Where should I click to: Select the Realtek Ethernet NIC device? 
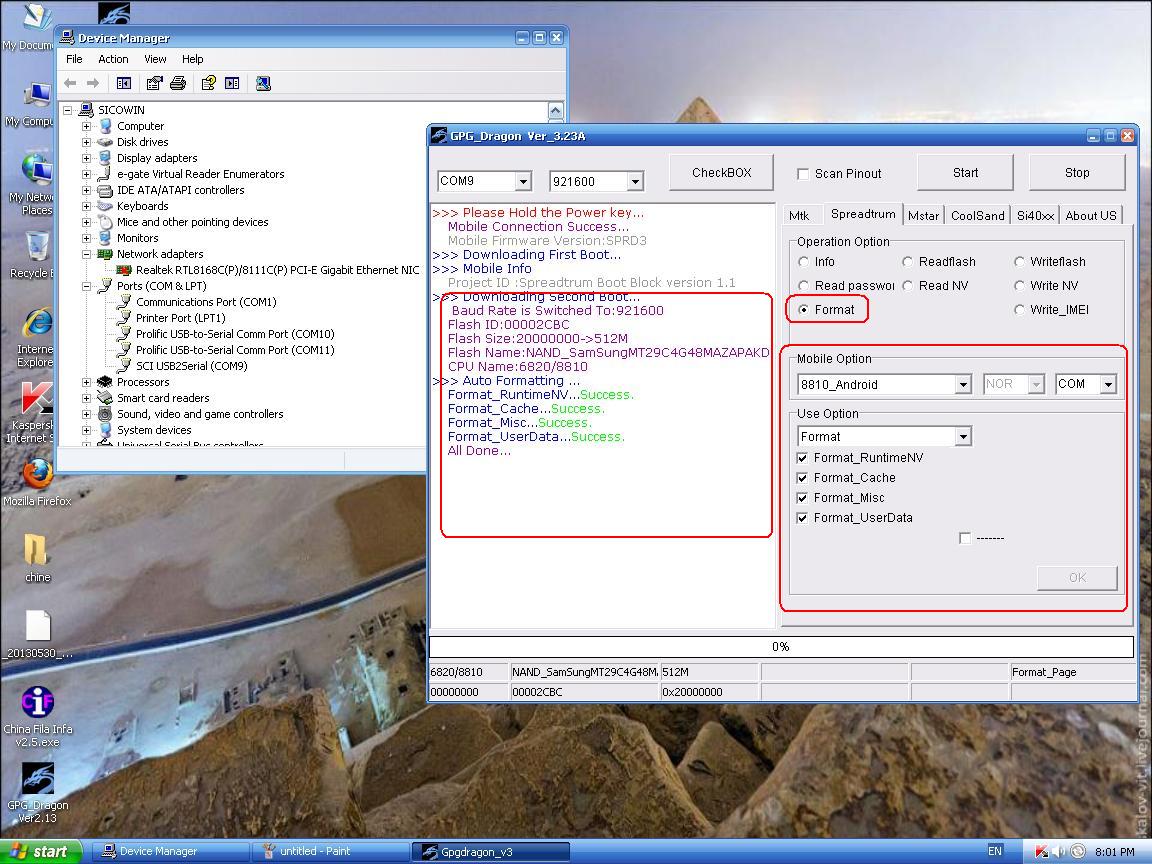pyautogui.click(x=277, y=270)
